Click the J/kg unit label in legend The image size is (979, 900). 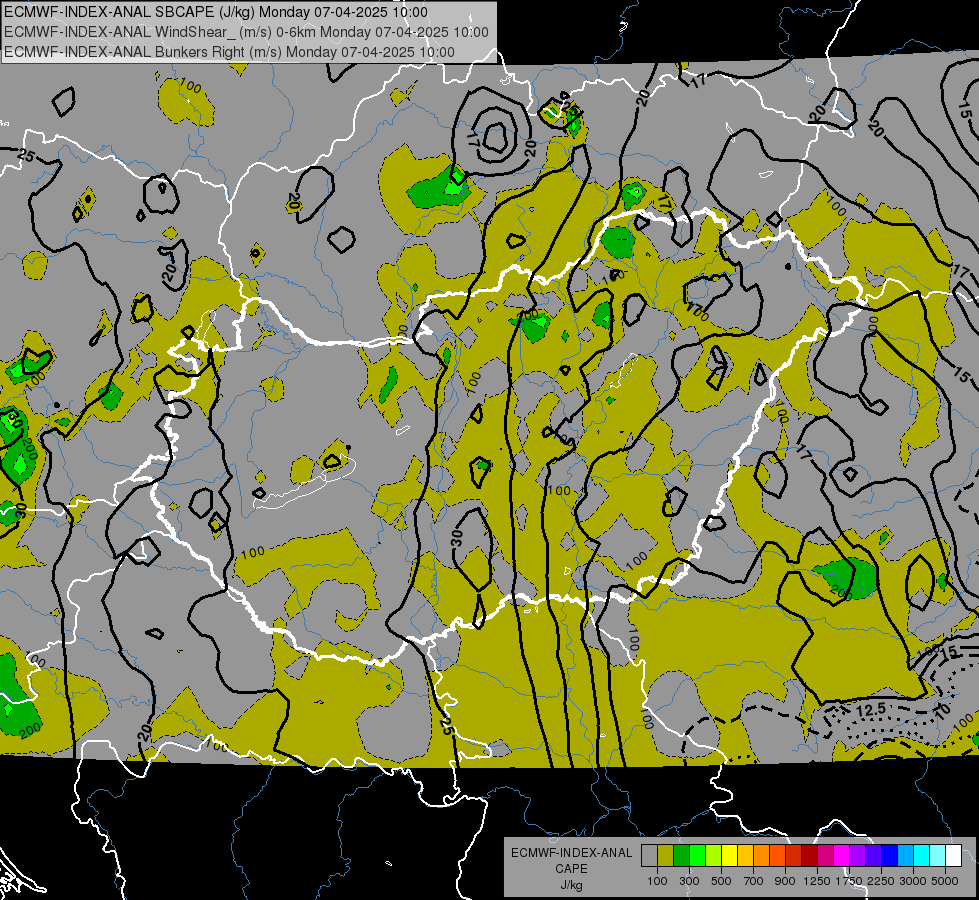(571, 885)
